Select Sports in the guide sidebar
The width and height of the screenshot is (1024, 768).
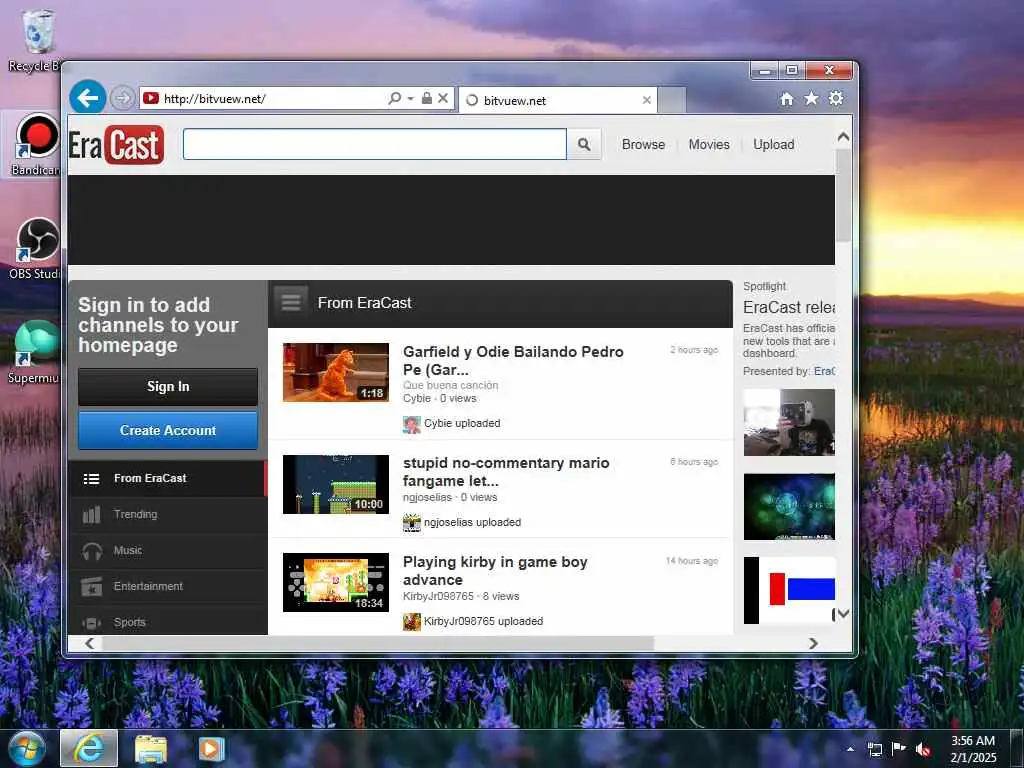(167, 622)
